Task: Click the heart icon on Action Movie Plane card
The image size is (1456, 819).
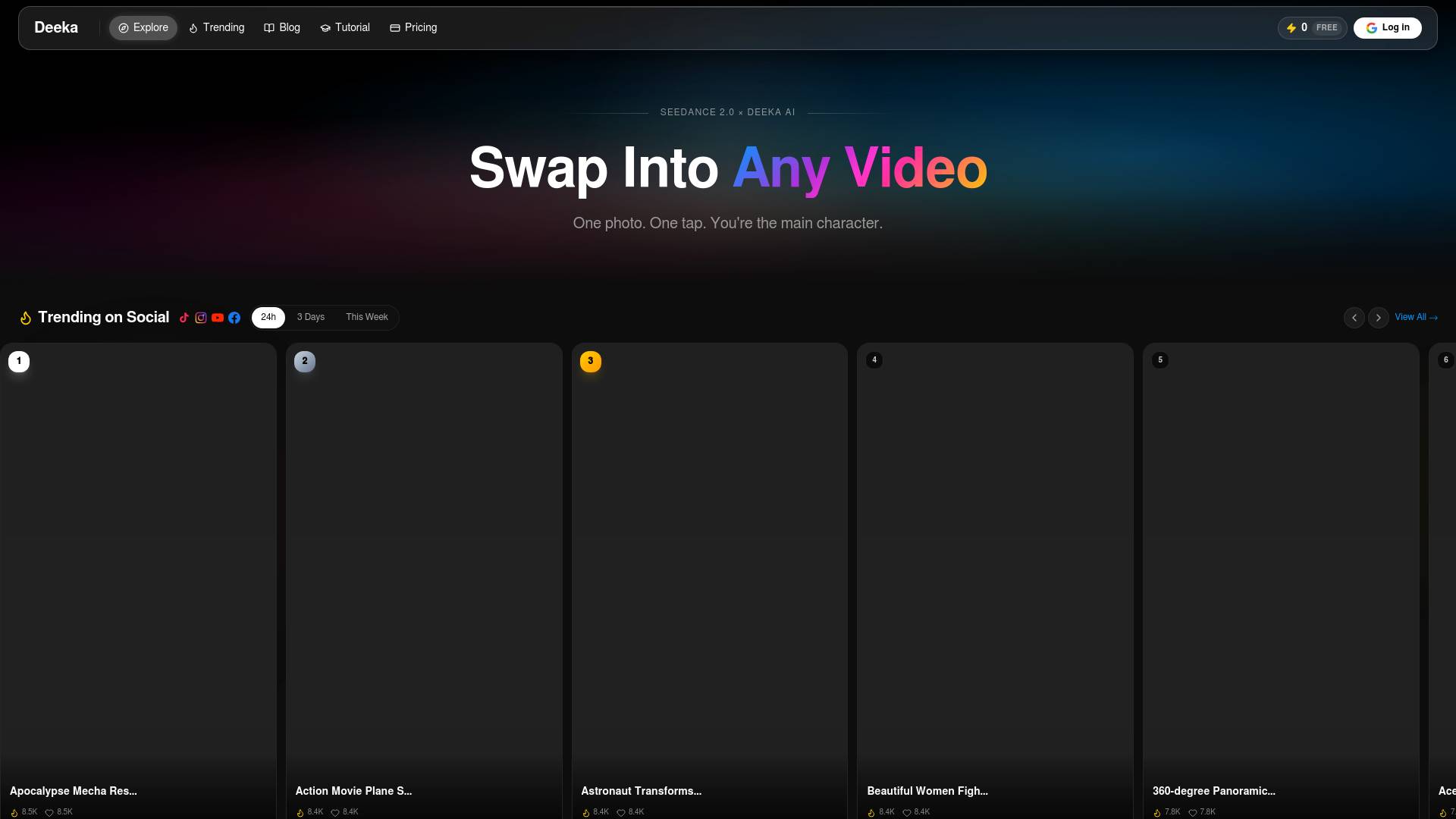Action: pyautogui.click(x=335, y=812)
